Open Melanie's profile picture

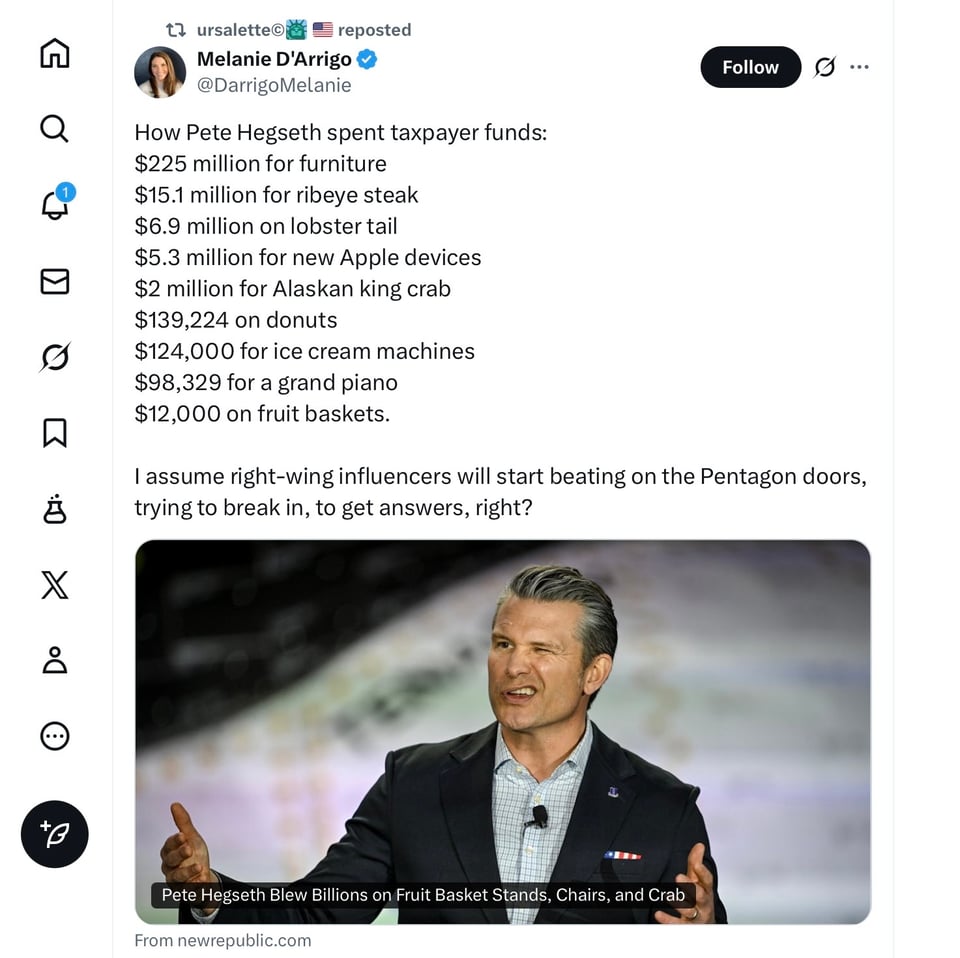[160, 72]
